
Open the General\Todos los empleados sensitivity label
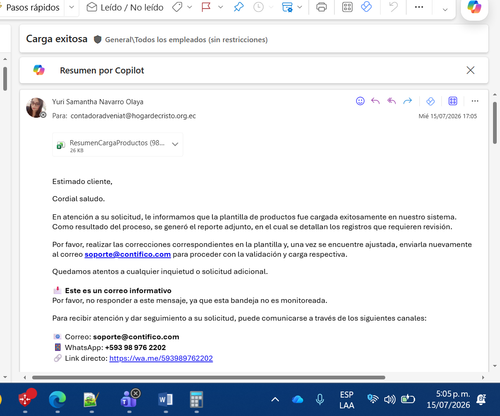tap(186, 40)
